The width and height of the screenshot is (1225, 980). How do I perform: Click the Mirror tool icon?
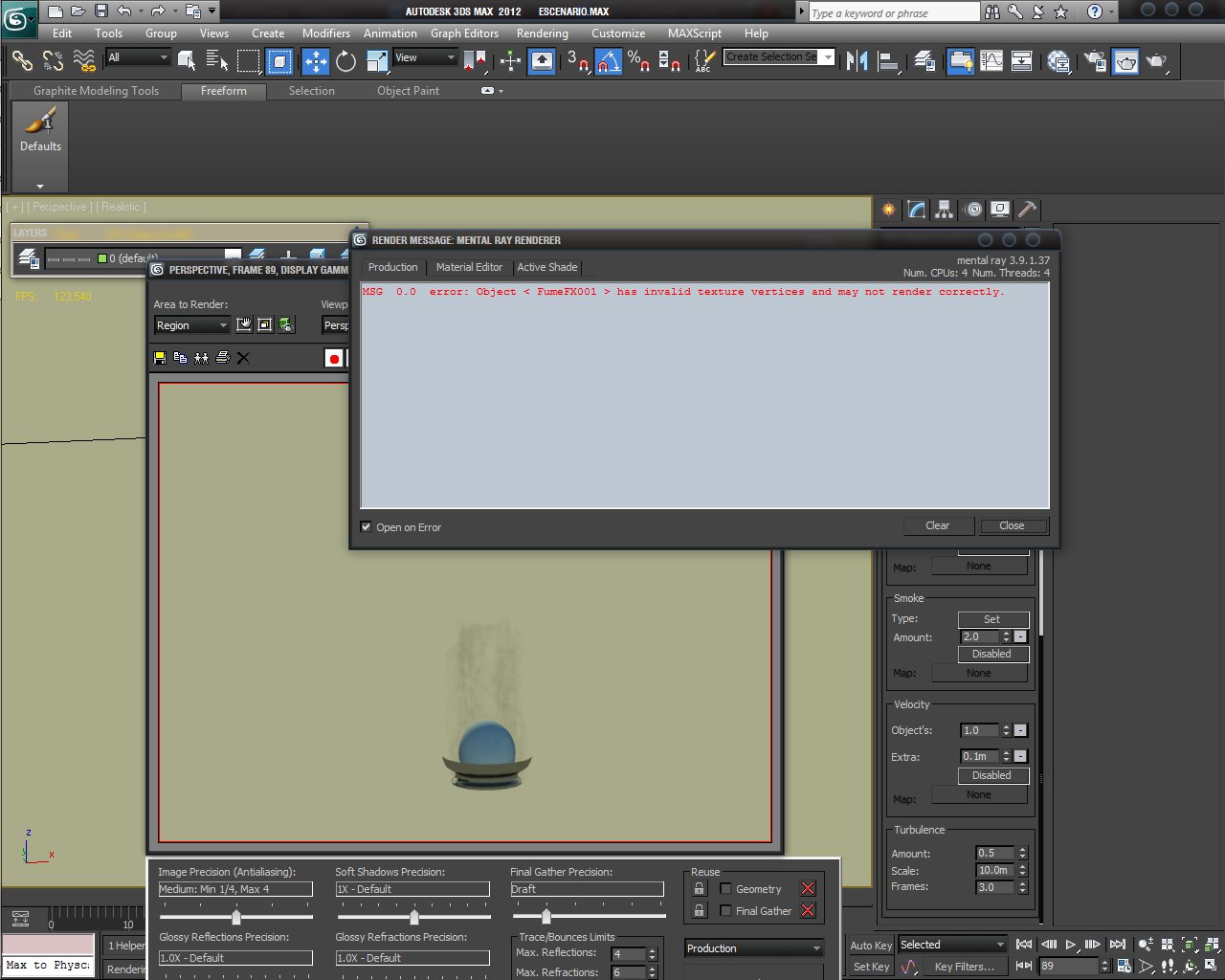coord(857,61)
